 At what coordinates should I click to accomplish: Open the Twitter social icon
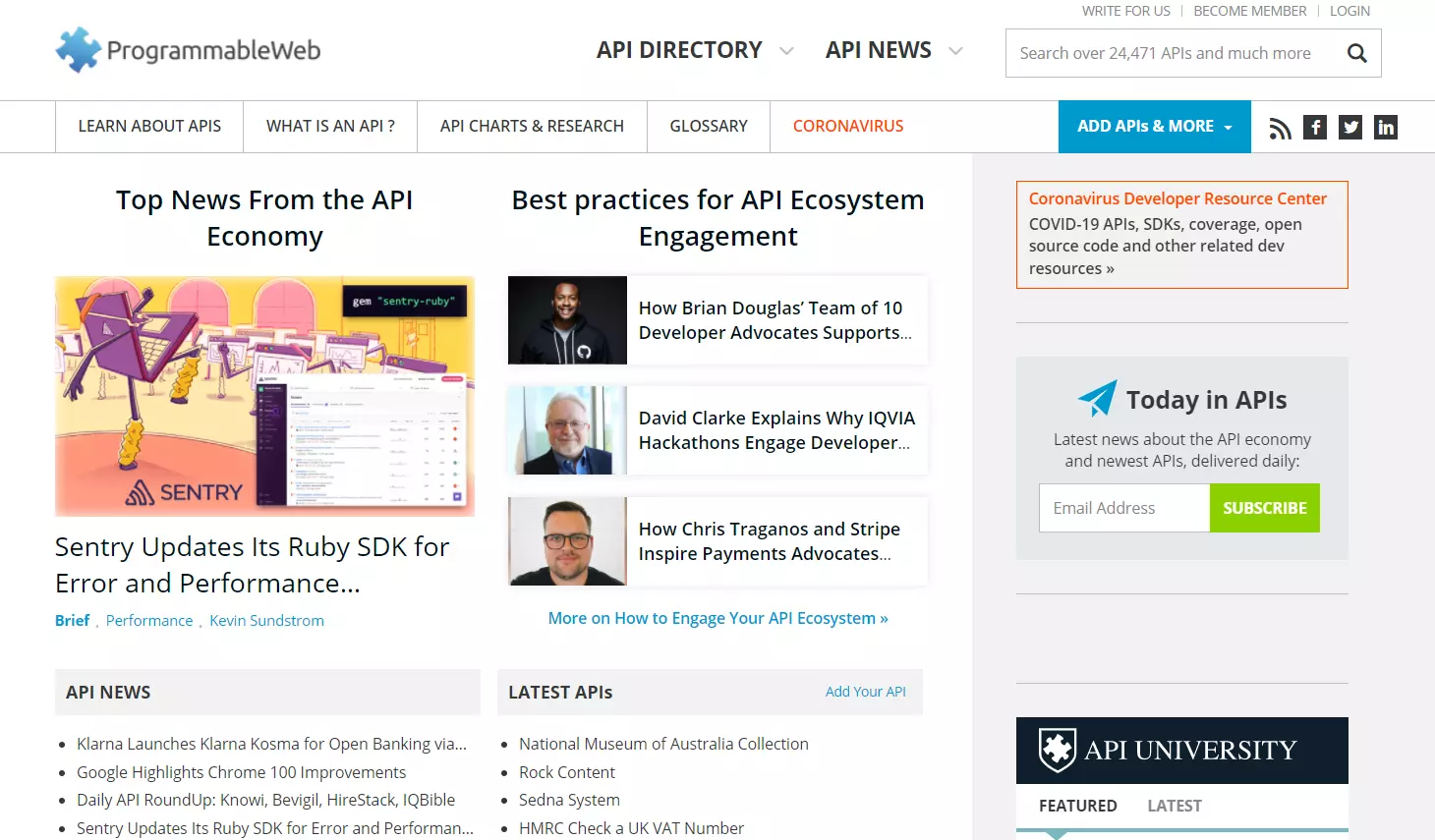[1350, 127]
